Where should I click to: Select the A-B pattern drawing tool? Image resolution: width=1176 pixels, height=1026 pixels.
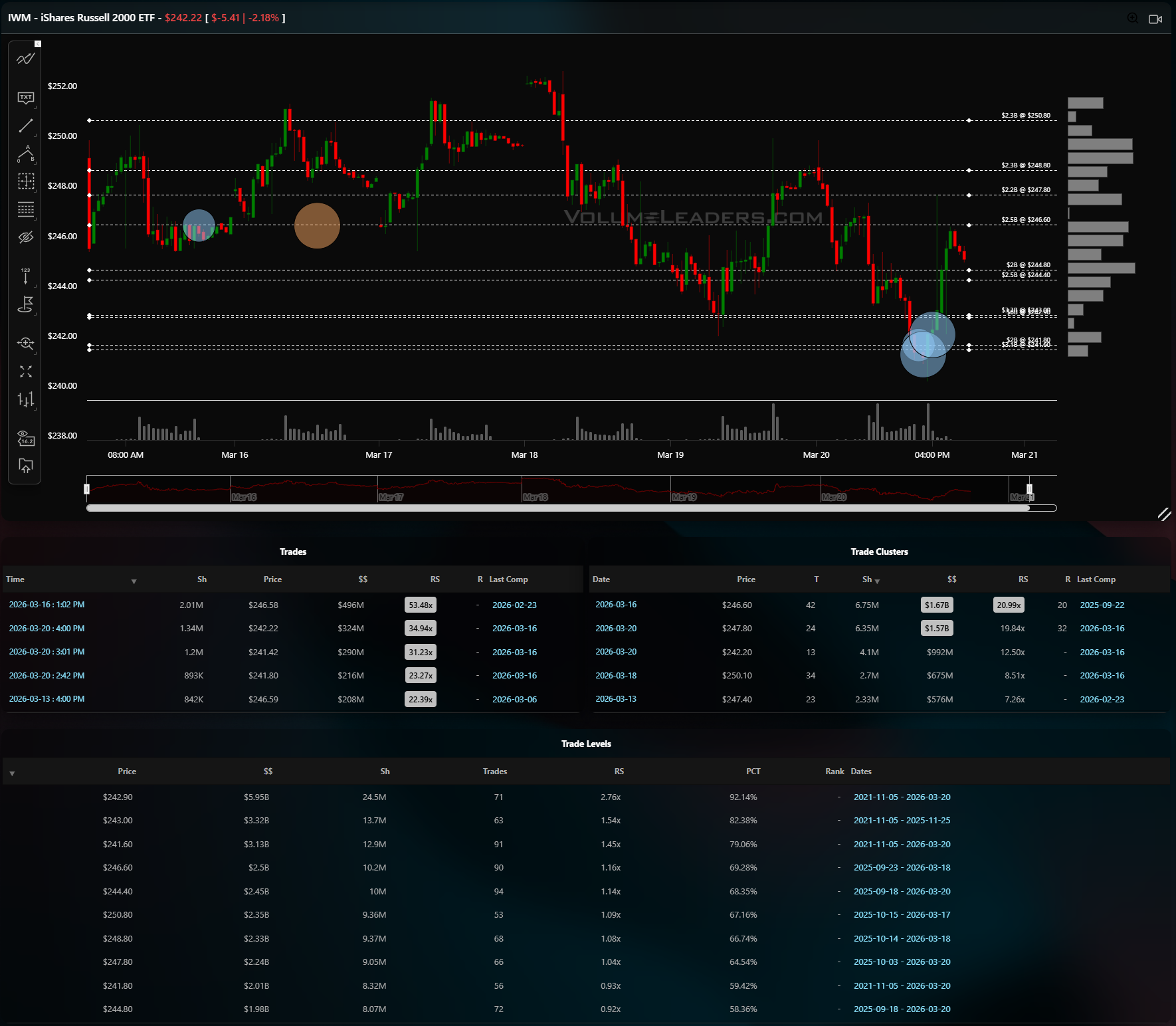click(25, 154)
